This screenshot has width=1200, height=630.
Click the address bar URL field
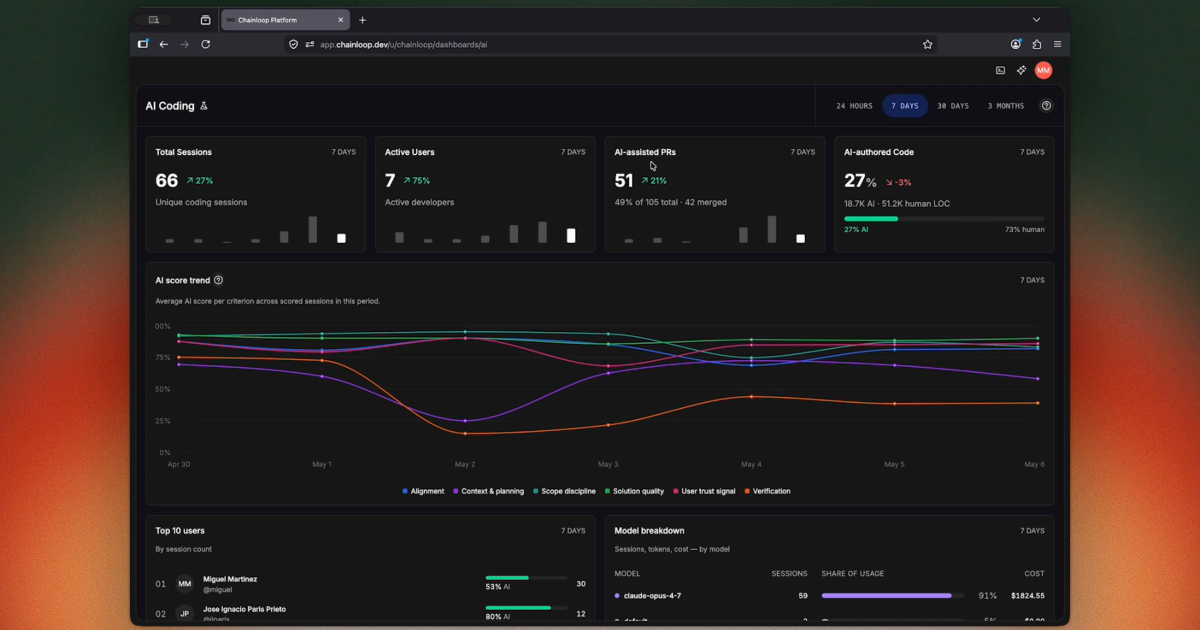pyautogui.click(x=610, y=44)
